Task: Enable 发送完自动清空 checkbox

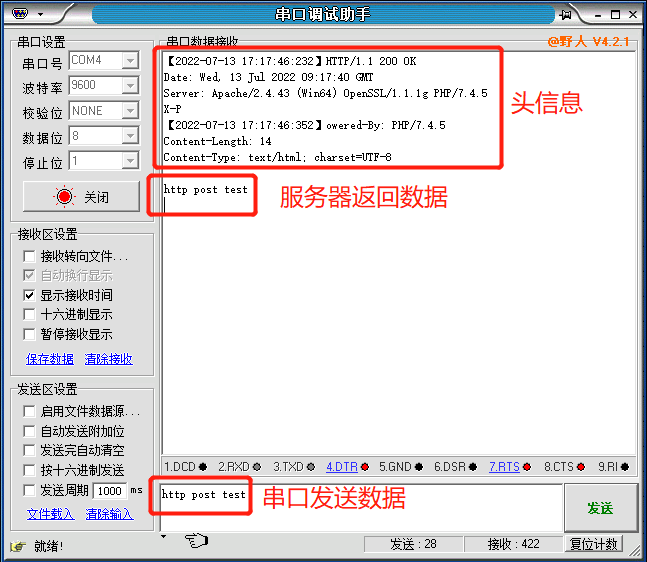Action: tap(29, 450)
